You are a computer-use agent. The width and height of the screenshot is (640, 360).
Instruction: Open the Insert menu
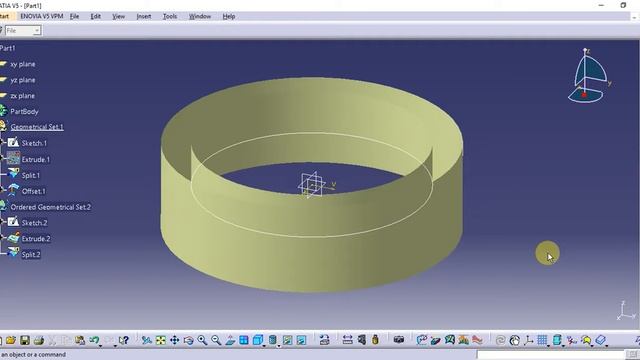[144, 16]
